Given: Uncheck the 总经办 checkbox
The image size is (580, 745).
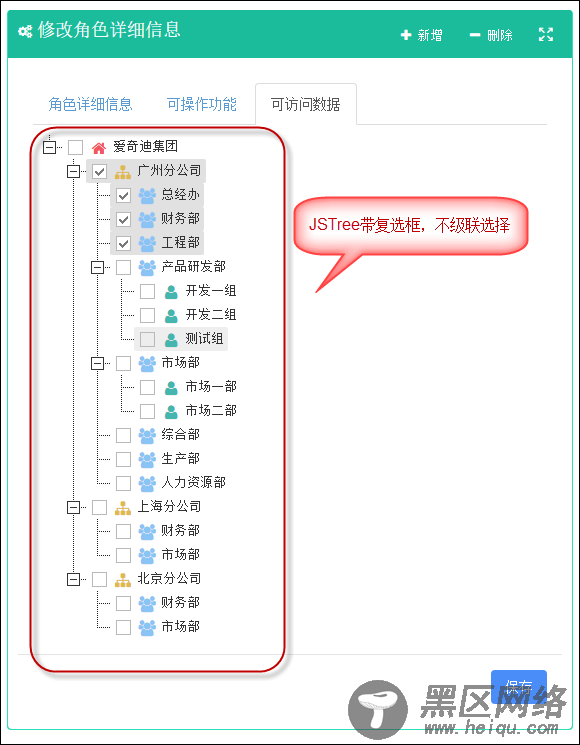Looking at the screenshot, I should [x=124, y=195].
